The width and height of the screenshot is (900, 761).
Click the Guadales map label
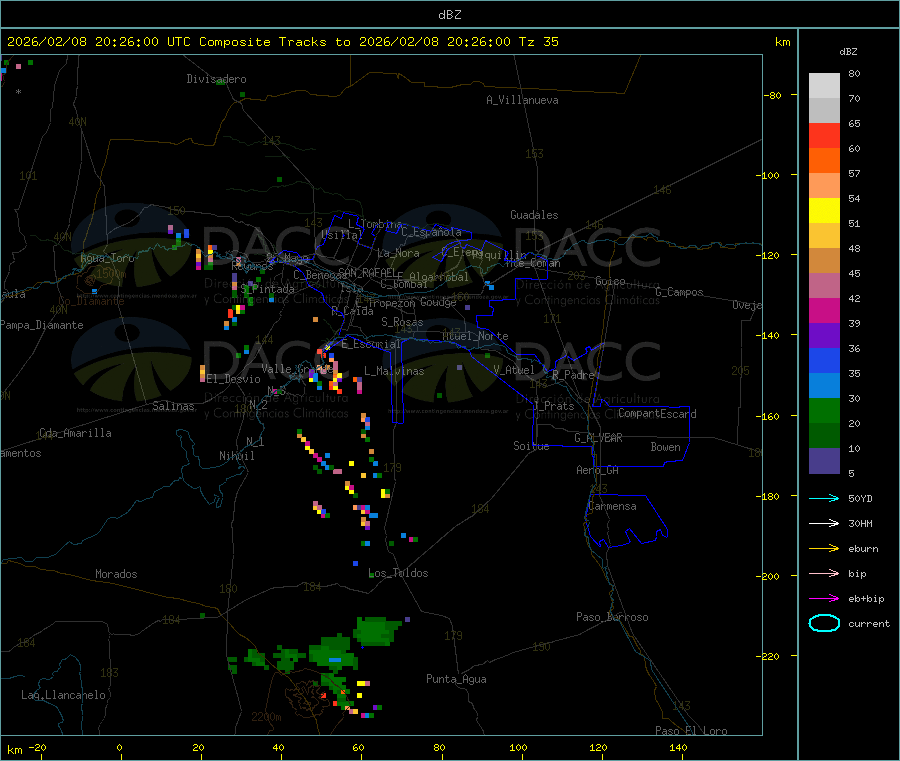point(534,215)
